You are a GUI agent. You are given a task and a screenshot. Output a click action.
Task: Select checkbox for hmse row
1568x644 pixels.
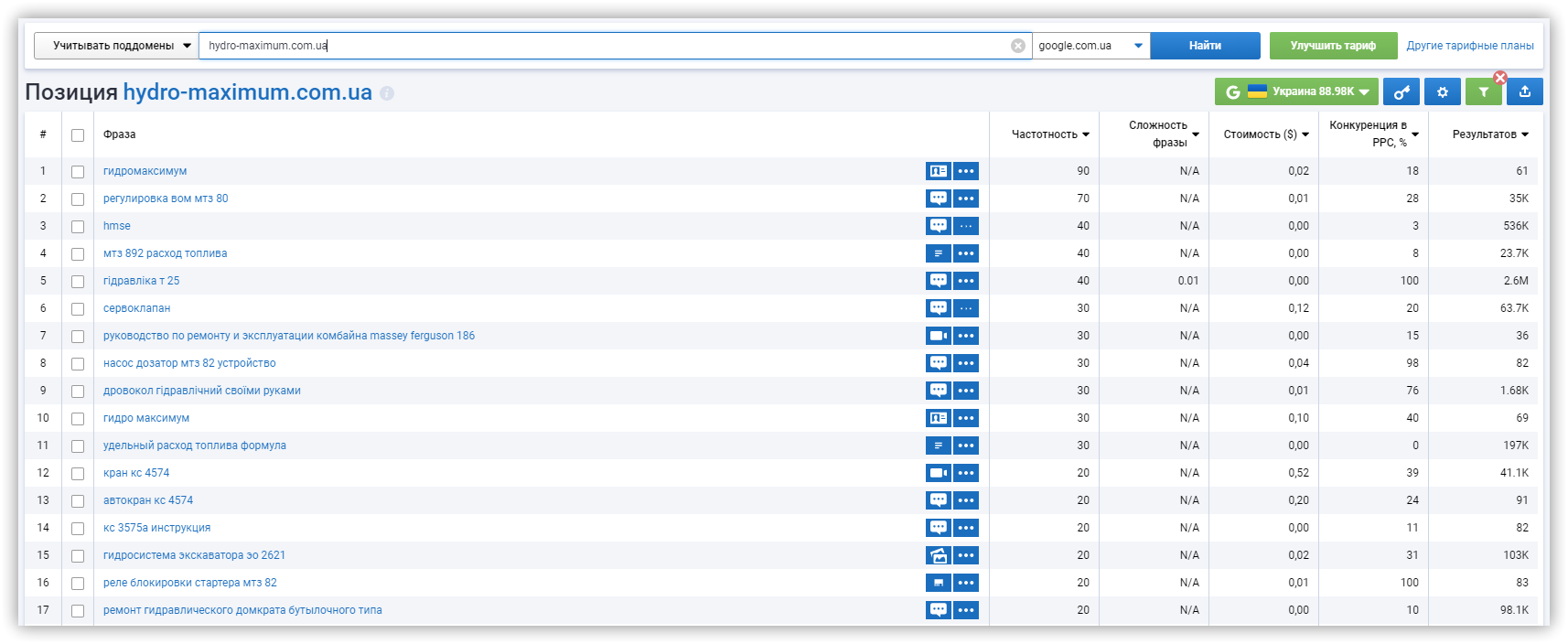[78, 227]
